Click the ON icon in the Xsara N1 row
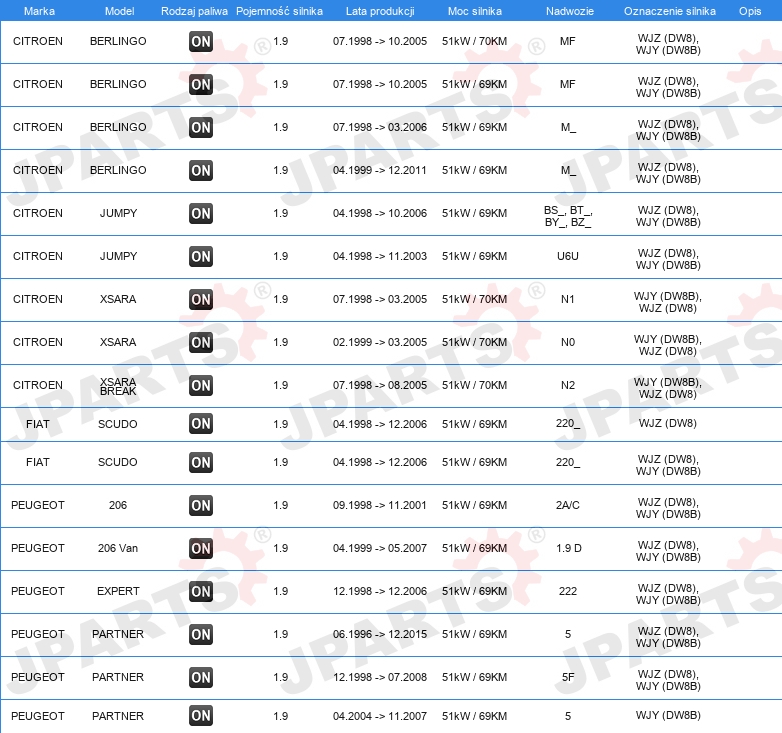 coord(201,299)
